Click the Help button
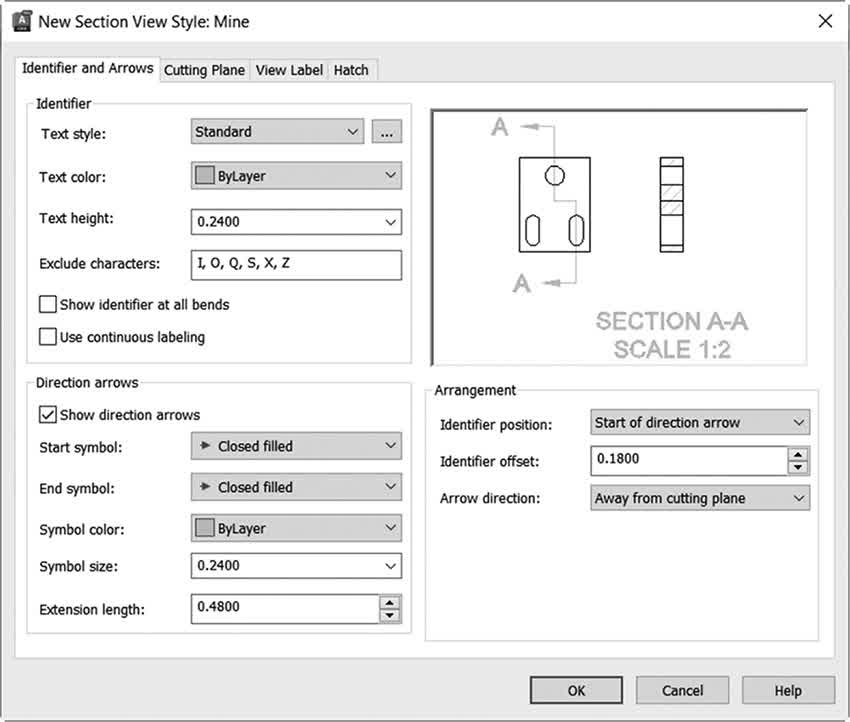 tap(788, 690)
